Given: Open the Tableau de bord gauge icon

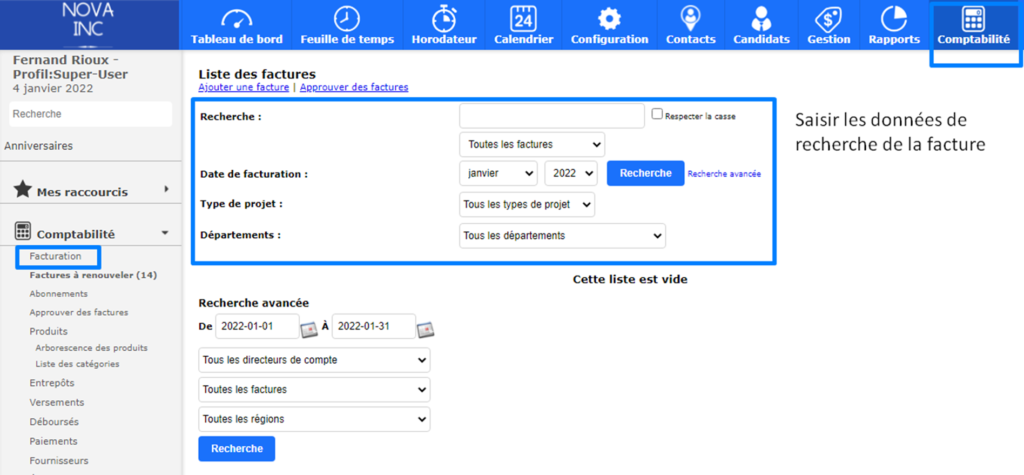Looking at the screenshot, I should pos(236,18).
